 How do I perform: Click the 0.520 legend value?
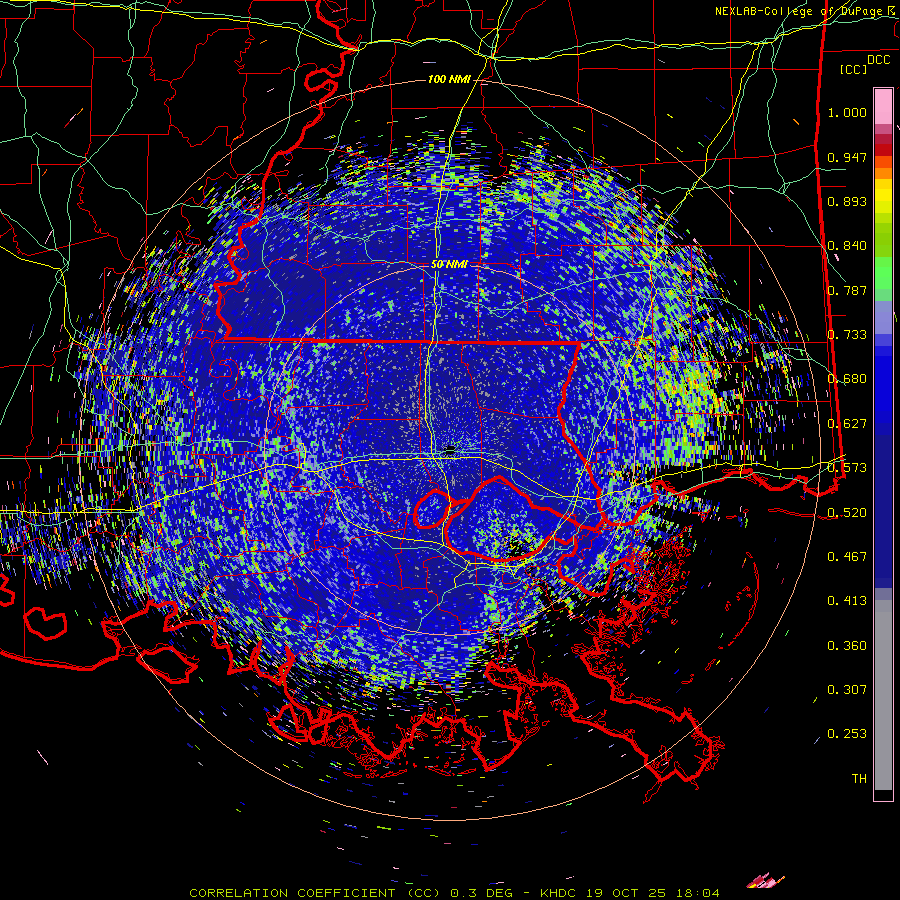click(847, 513)
